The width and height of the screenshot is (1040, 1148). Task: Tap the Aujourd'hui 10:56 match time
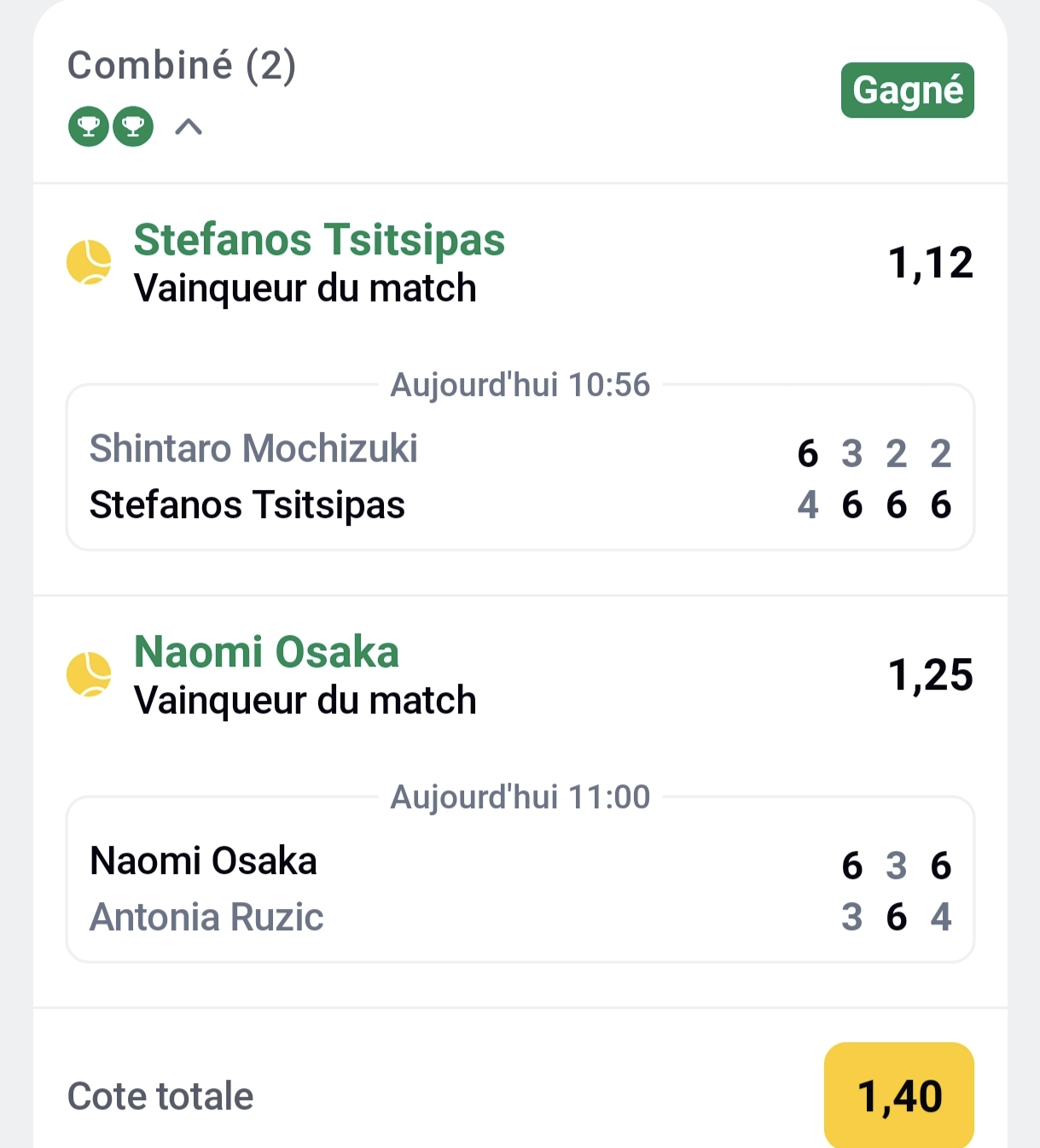click(x=520, y=385)
